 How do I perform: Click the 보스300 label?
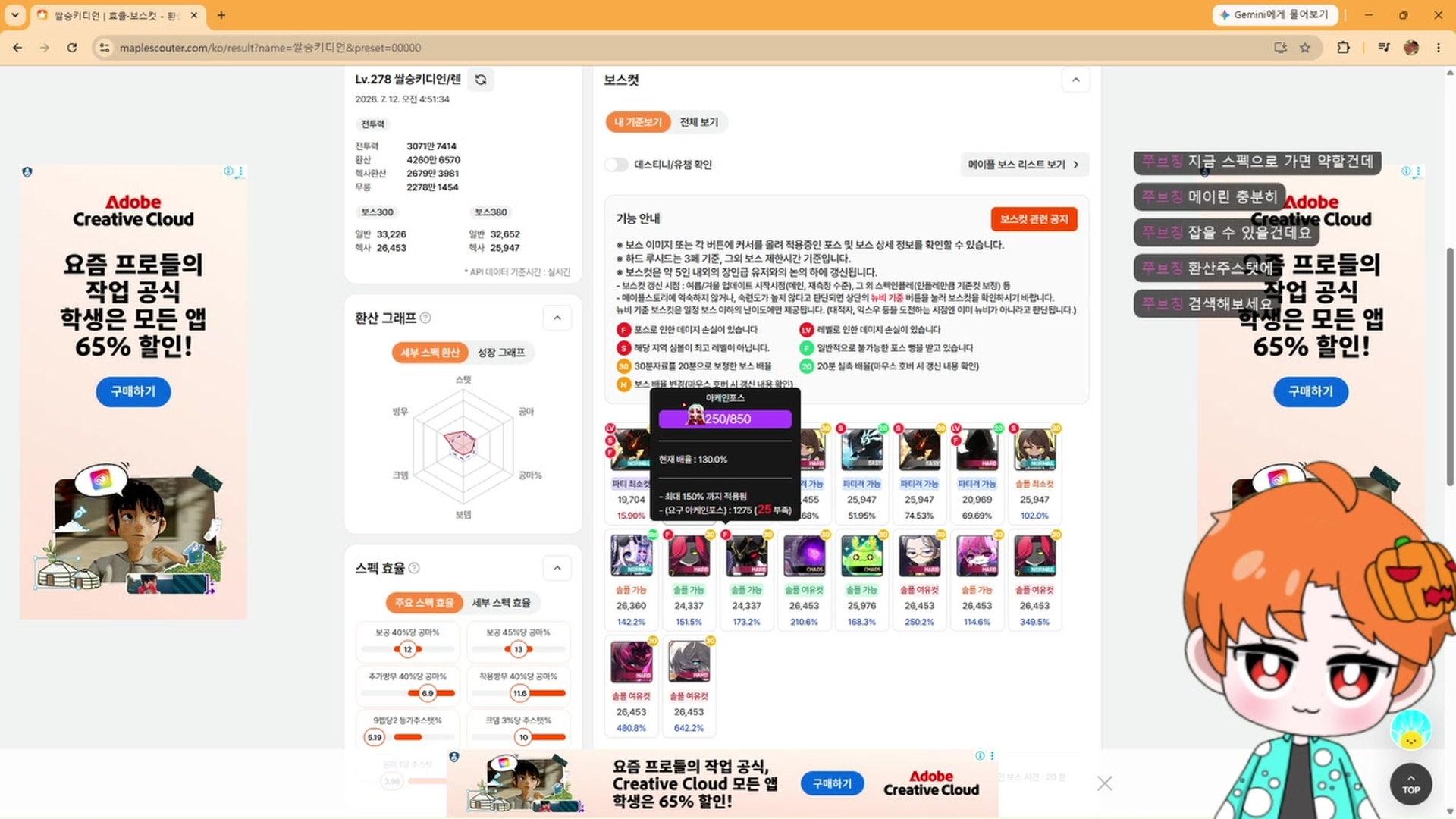coord(377,212)
